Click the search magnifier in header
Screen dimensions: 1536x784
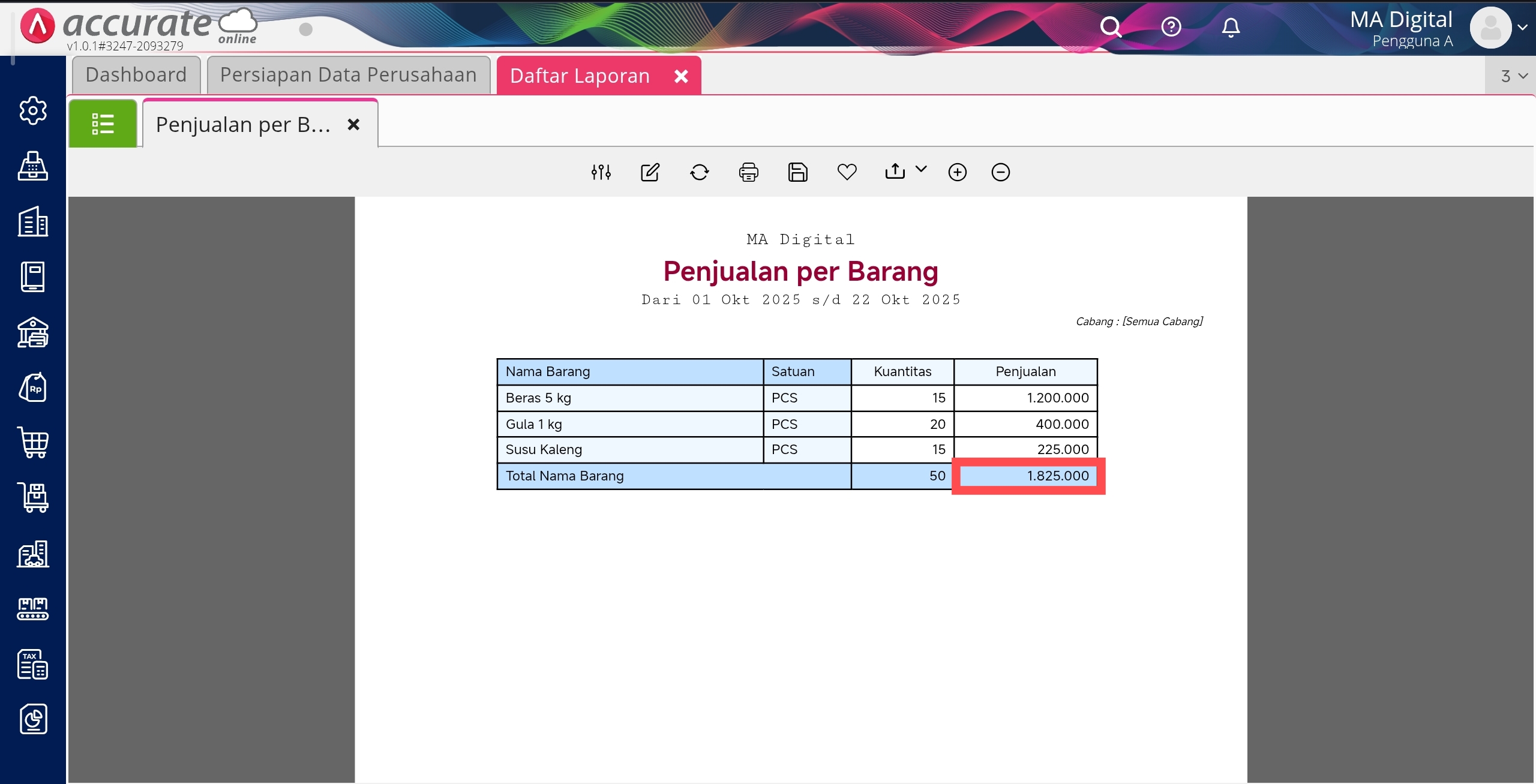(x=1111, y=27)
